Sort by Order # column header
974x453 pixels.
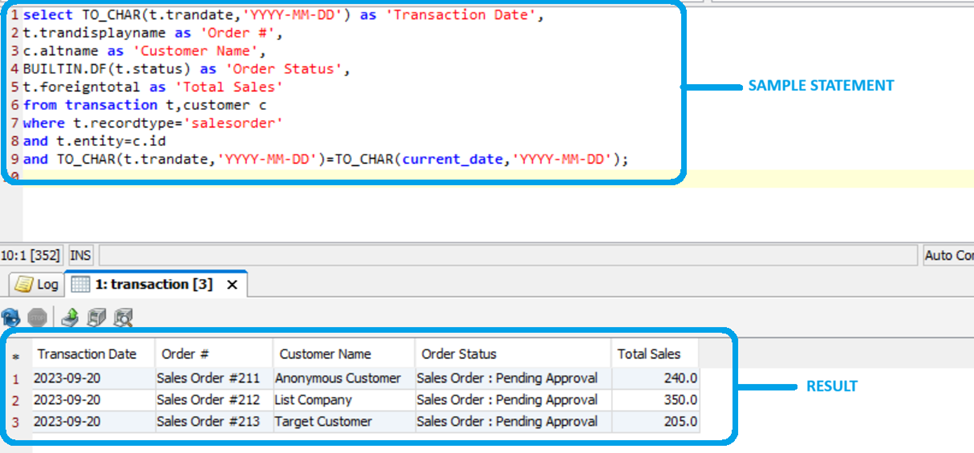214,354
